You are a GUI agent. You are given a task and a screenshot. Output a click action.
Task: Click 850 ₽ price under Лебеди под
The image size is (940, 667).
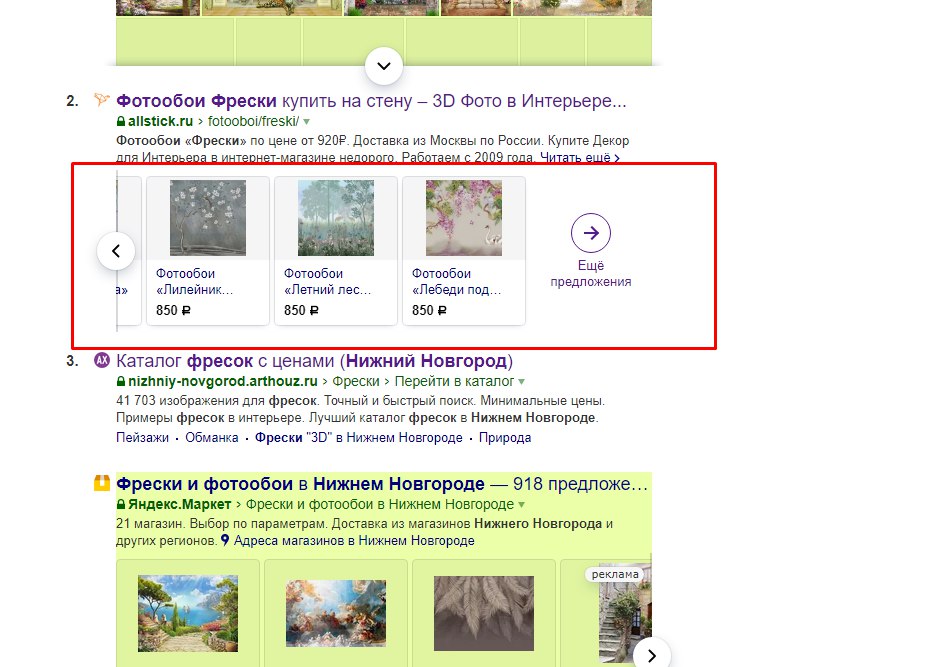(x=429, y=310)
